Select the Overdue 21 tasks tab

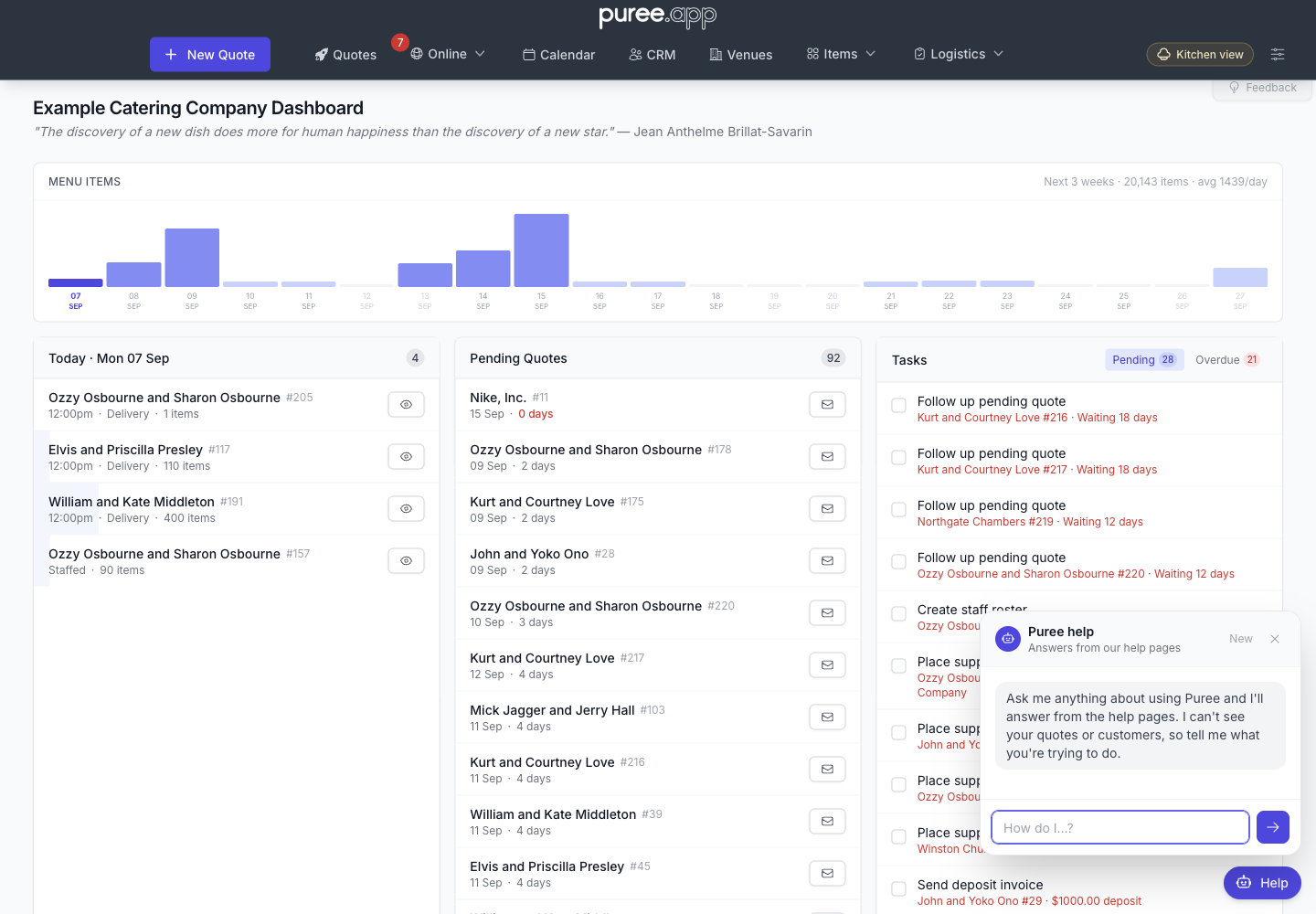point(1227,360)
